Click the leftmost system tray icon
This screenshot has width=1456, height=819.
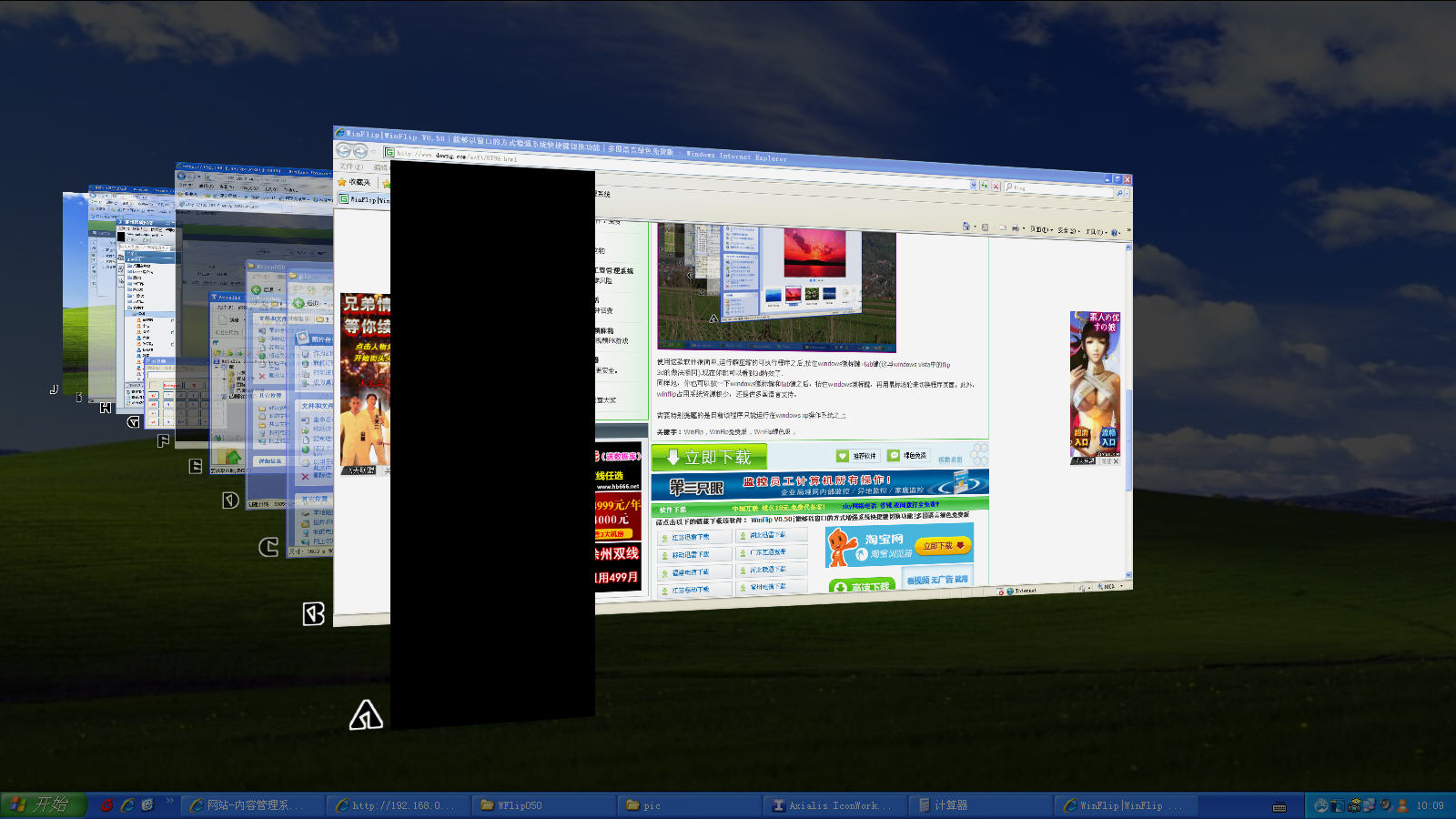tap(1321, 805)
